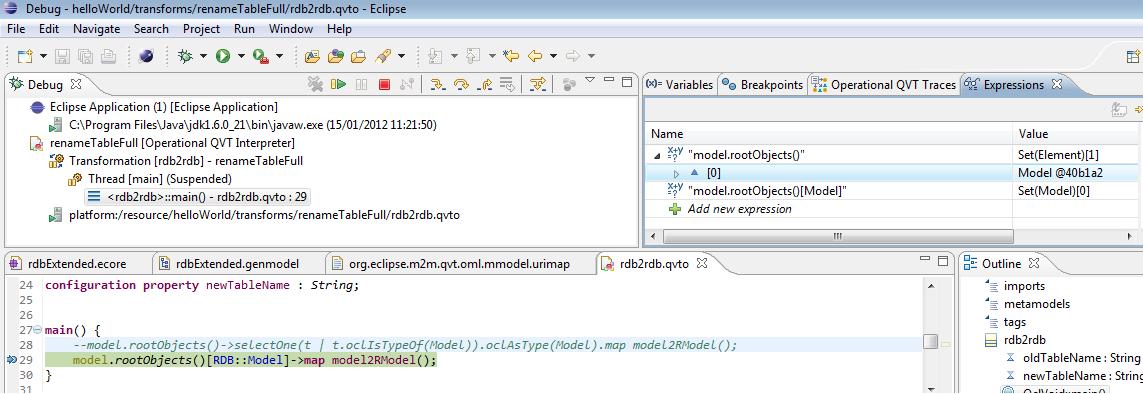Viewport: 1143px width, 394px height.
Task: Close the rdb2rdb.qvto editor tab
Action: [x=702, y=263]
